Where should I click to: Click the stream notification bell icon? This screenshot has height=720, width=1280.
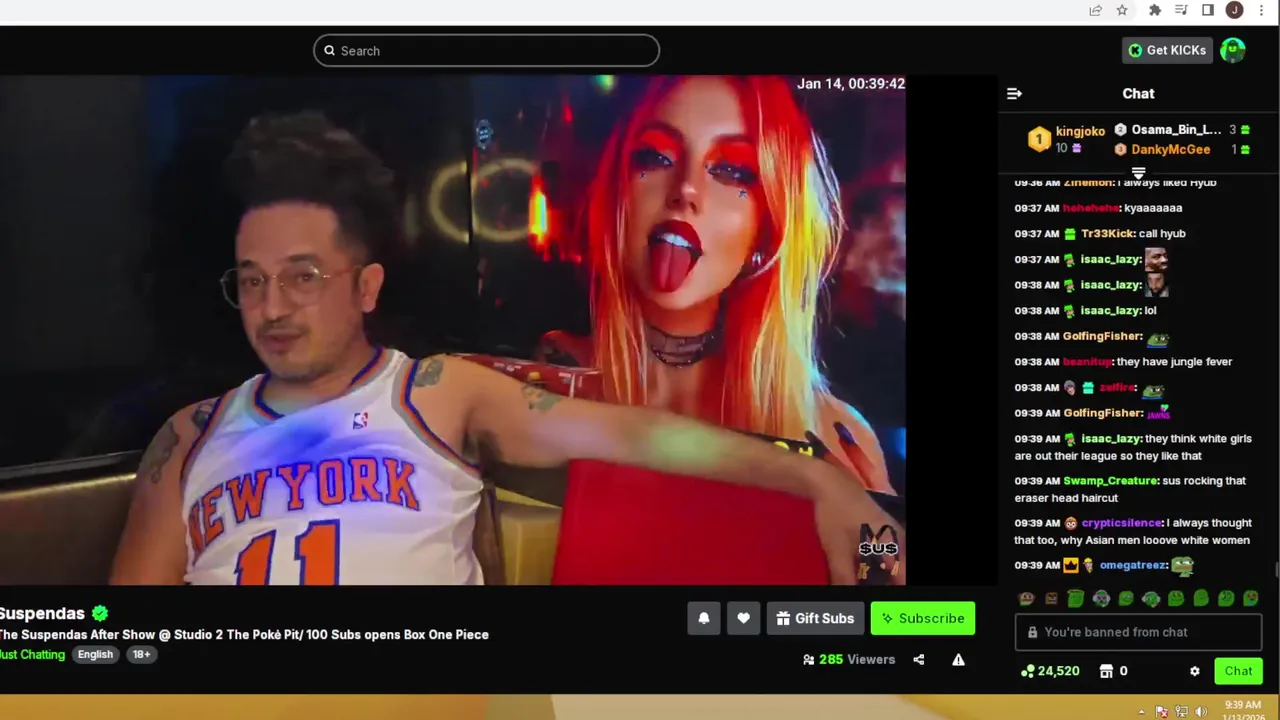click(704, 618)
